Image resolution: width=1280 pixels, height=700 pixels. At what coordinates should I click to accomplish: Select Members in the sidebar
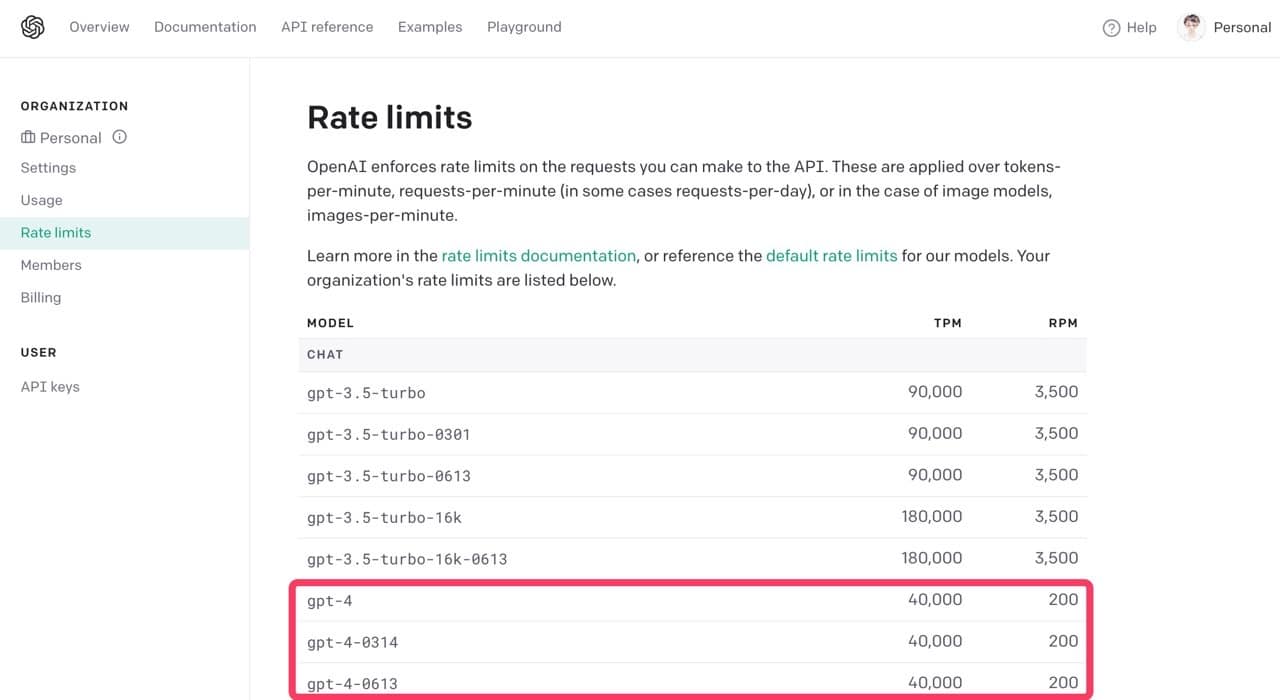51,265
